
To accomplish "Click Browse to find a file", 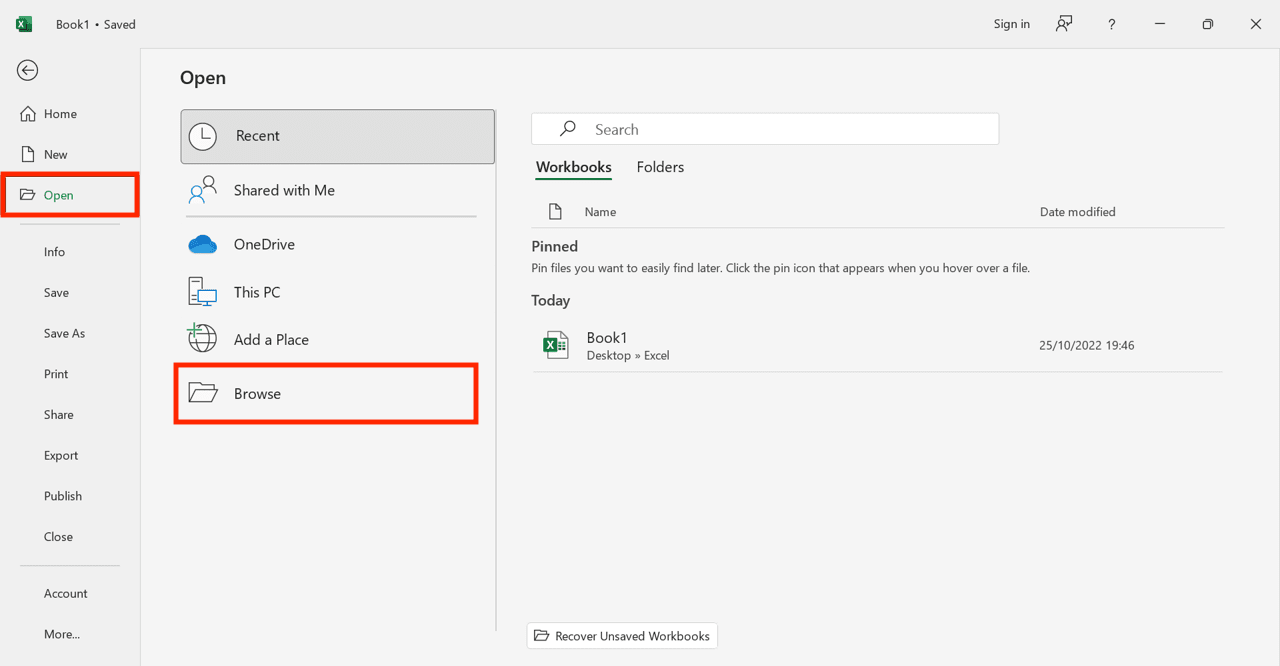I will 326,394.
